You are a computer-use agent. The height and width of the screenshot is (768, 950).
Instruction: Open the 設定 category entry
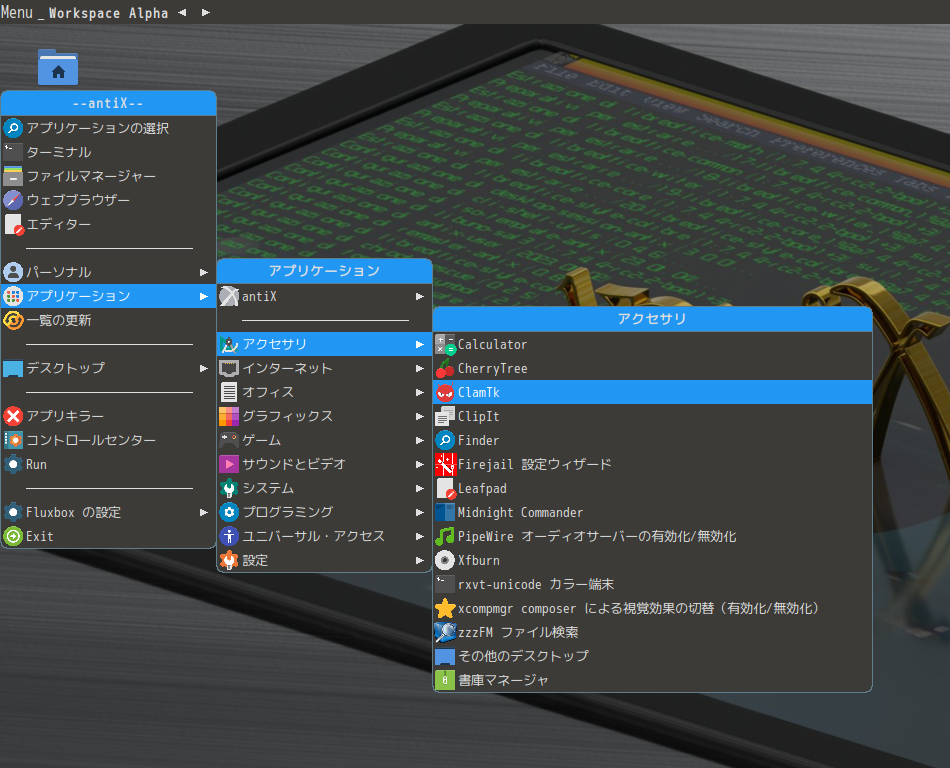(324, 560)
